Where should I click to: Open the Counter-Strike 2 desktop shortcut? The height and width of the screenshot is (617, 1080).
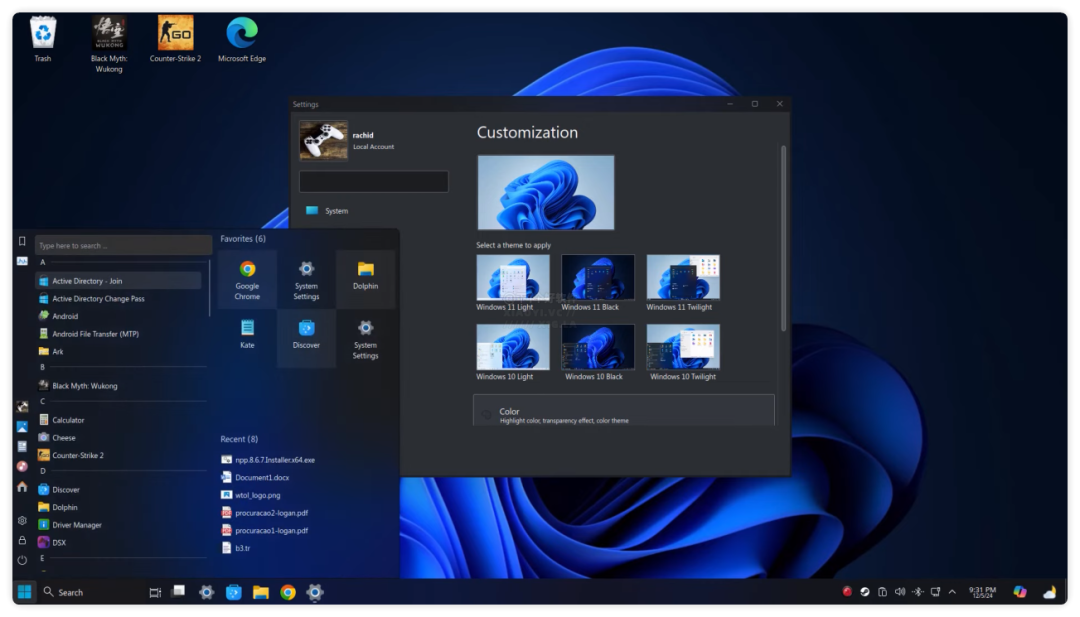click(175, 39)
